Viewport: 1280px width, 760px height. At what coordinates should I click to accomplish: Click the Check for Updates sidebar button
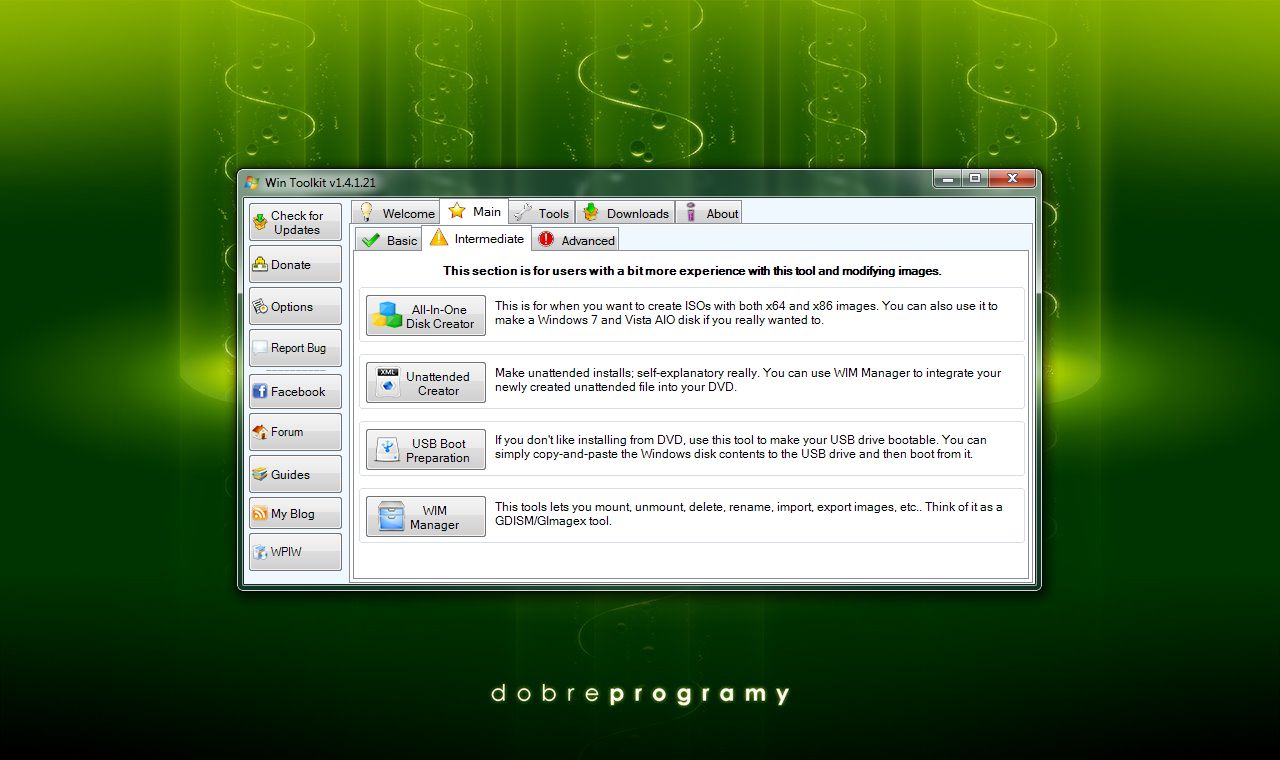[x=295, y=222]
